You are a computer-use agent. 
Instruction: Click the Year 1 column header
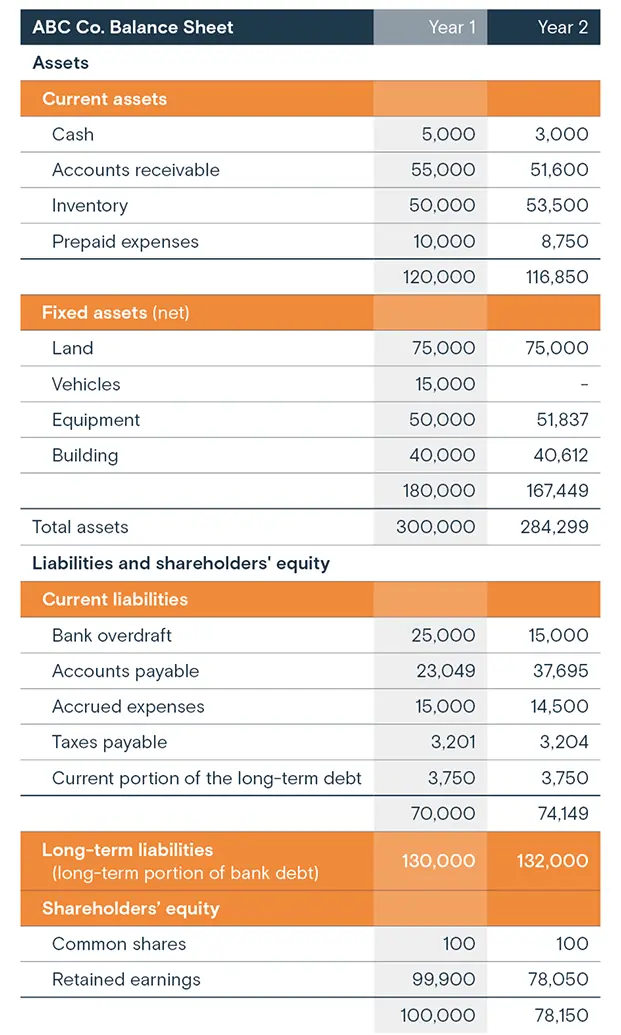pyautogui.click(x=446, y=27)
